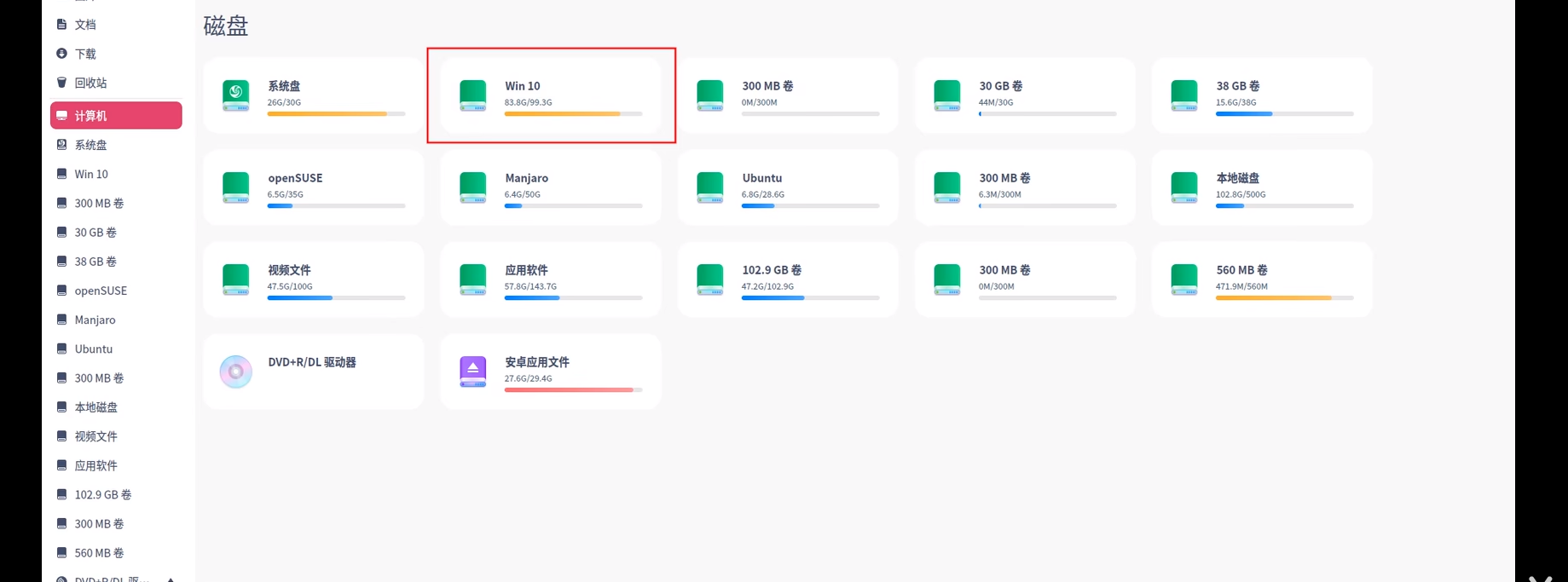1568x582 pixels.
Task: Open 38 GB 卷 in the sidebar
Action: 116,262
